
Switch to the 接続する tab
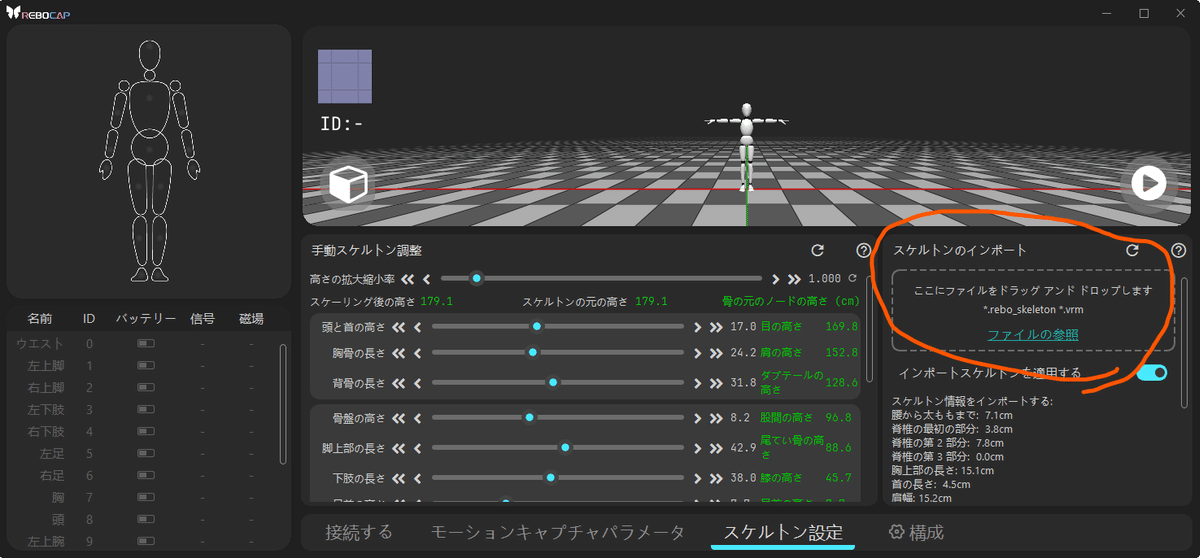359,532
